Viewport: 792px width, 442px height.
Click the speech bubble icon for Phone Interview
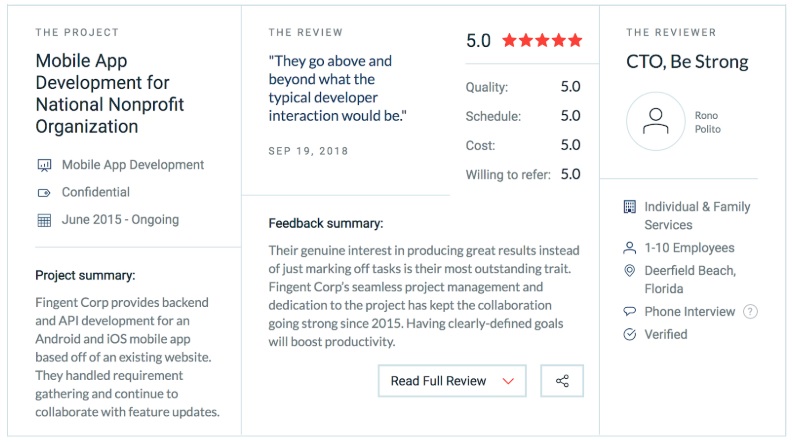629,312
